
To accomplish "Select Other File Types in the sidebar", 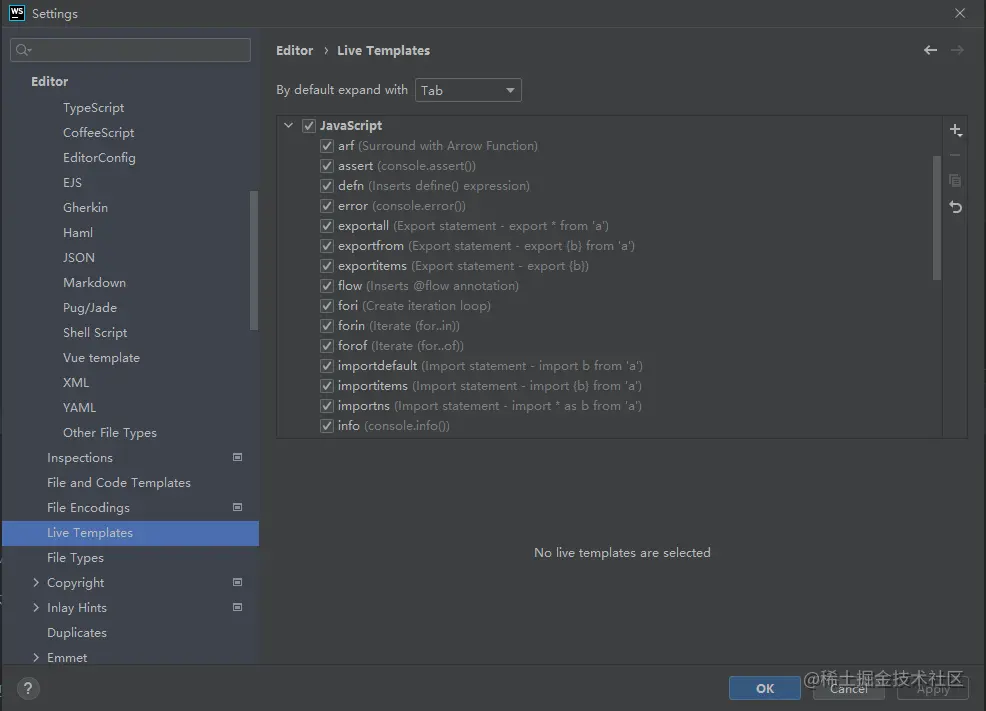I will pos(109,433).
